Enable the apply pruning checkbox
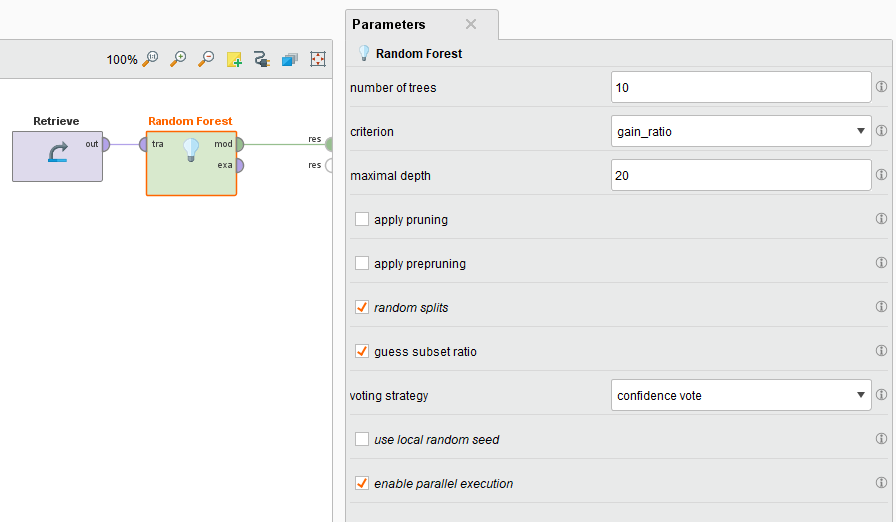 362,219
